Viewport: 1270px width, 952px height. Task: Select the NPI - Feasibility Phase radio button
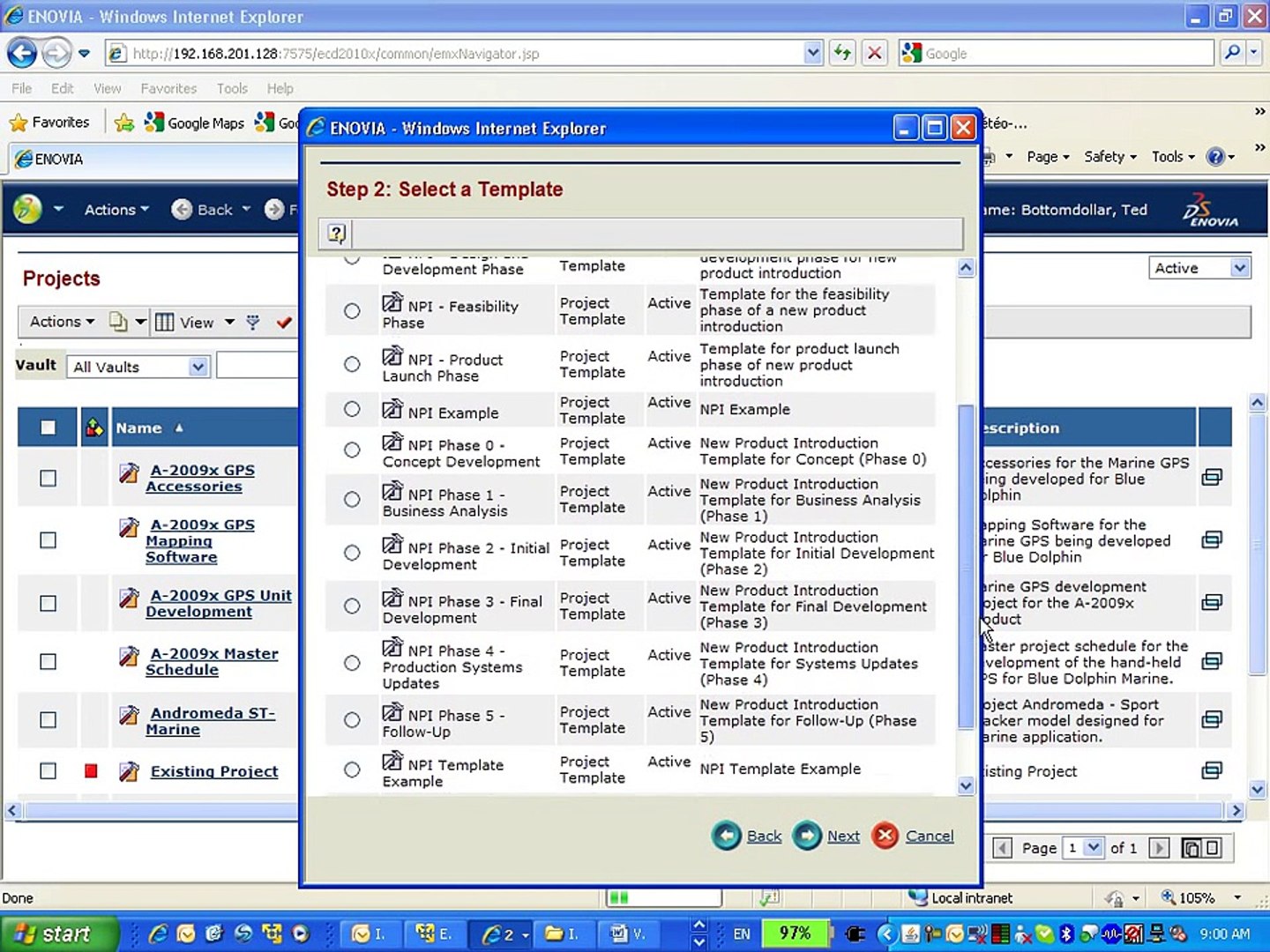tap(352, 311)
